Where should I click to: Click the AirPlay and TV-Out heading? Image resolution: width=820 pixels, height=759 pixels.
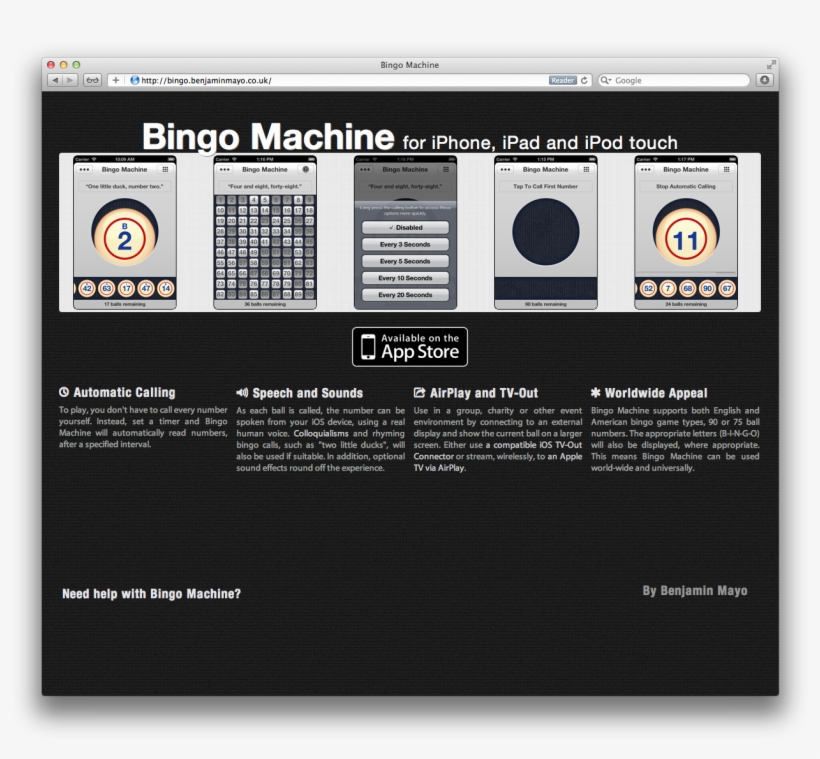point(484,393)
